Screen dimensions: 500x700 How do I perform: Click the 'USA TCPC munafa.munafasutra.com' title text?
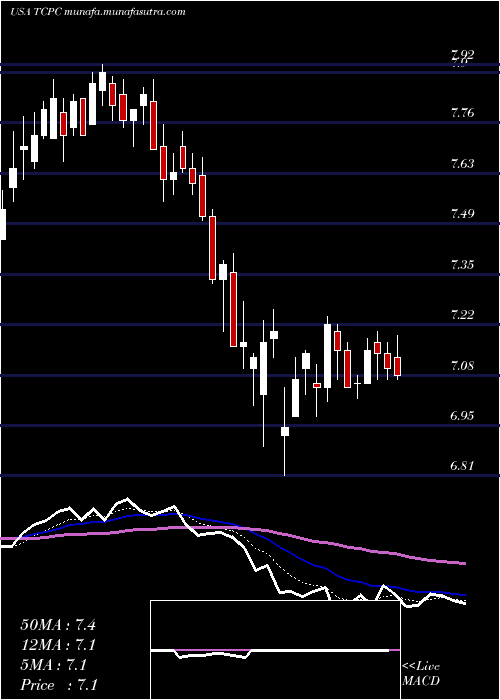point(97,12)
